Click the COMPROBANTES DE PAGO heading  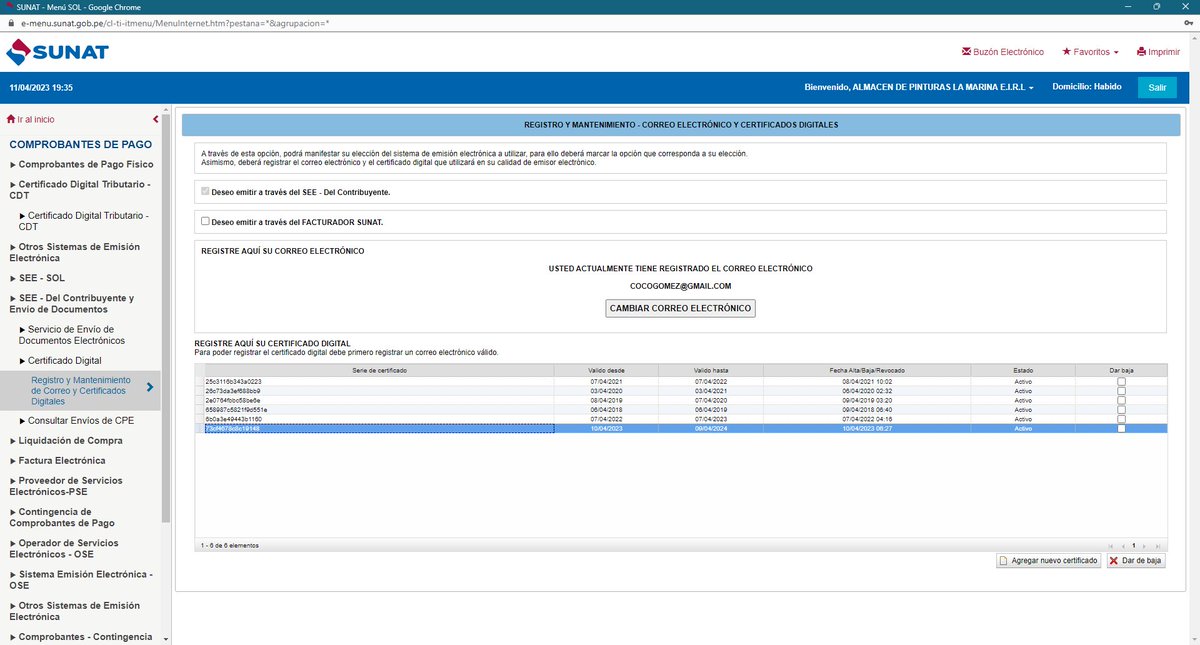pyautogui.click(x=80, y=144)
